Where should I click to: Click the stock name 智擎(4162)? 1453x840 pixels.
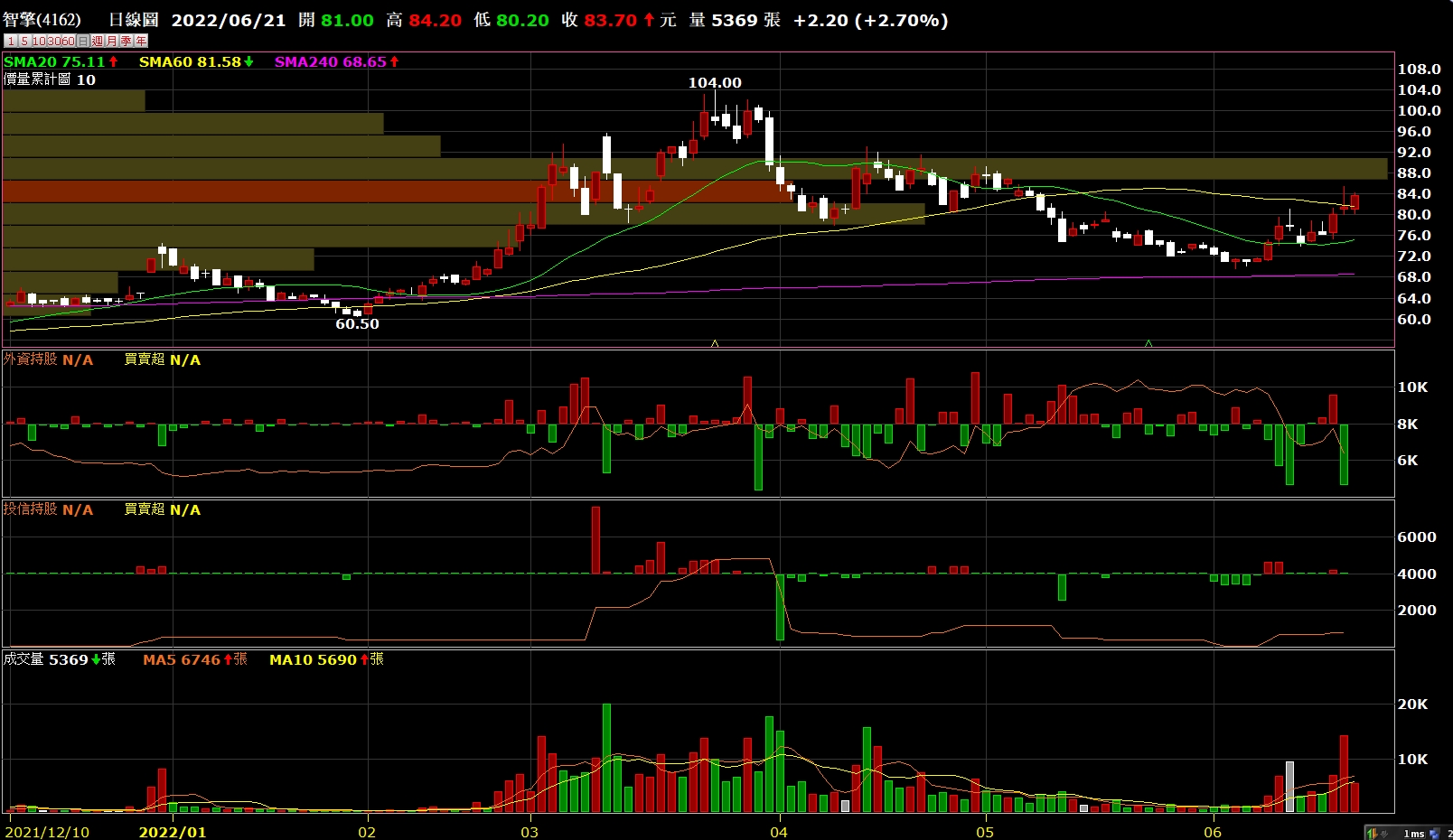42,20
